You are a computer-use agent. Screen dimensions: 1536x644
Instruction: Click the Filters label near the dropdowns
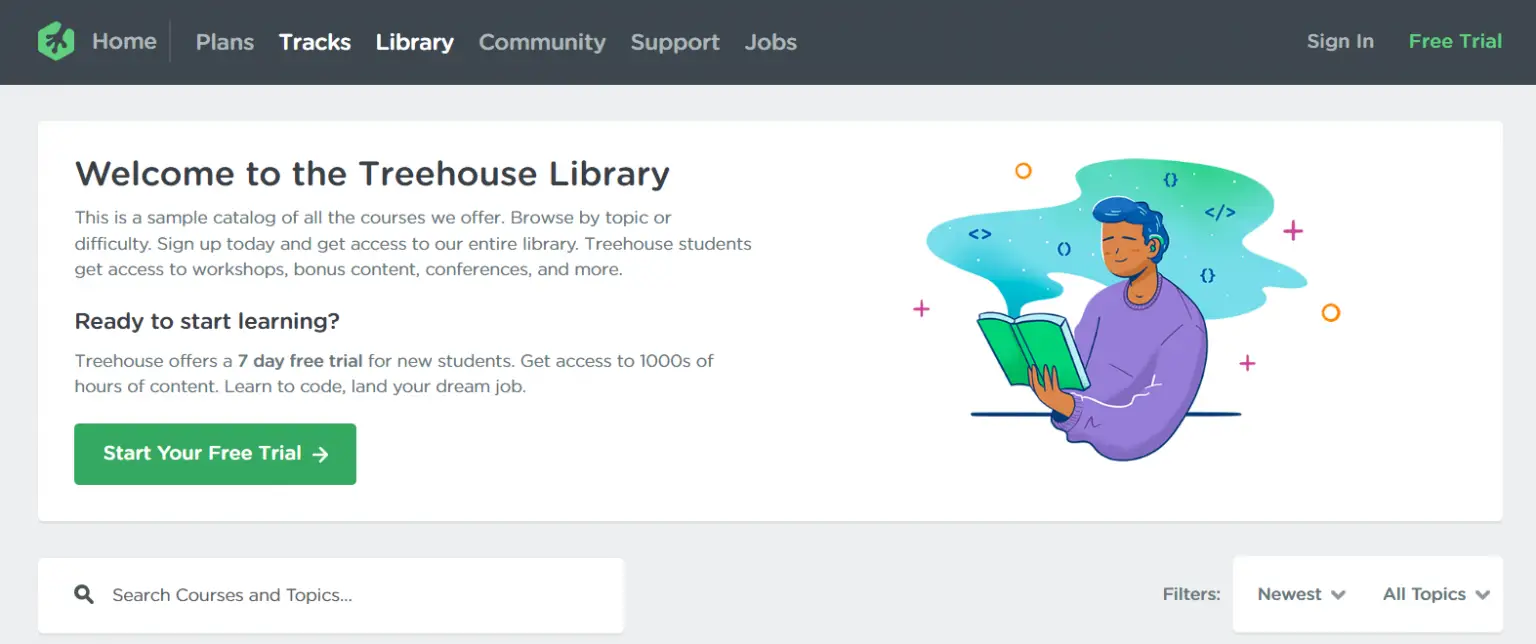click(x=1191, y=593)
